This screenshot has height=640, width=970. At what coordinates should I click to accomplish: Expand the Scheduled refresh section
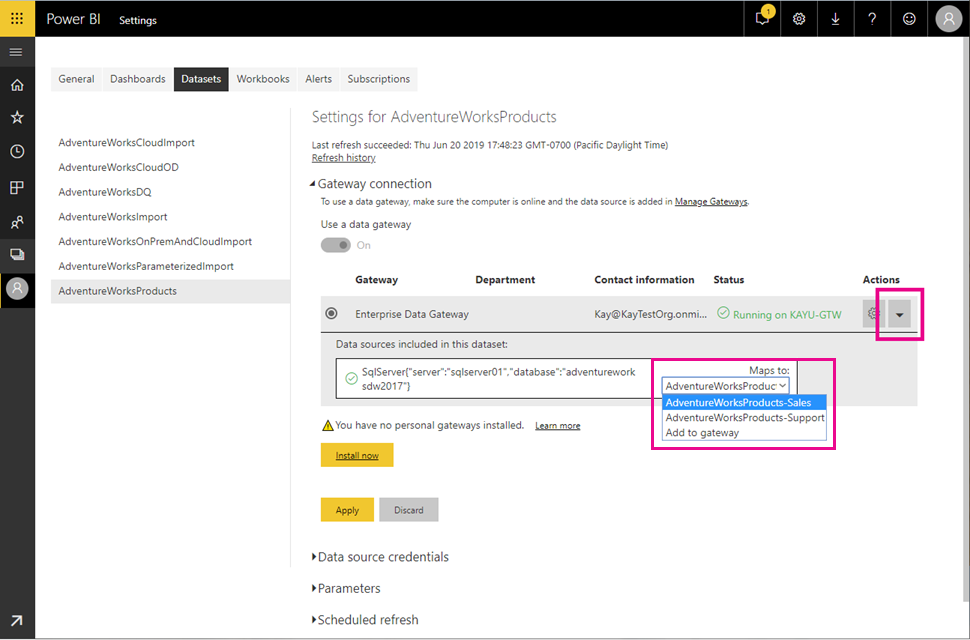[365, 620]
